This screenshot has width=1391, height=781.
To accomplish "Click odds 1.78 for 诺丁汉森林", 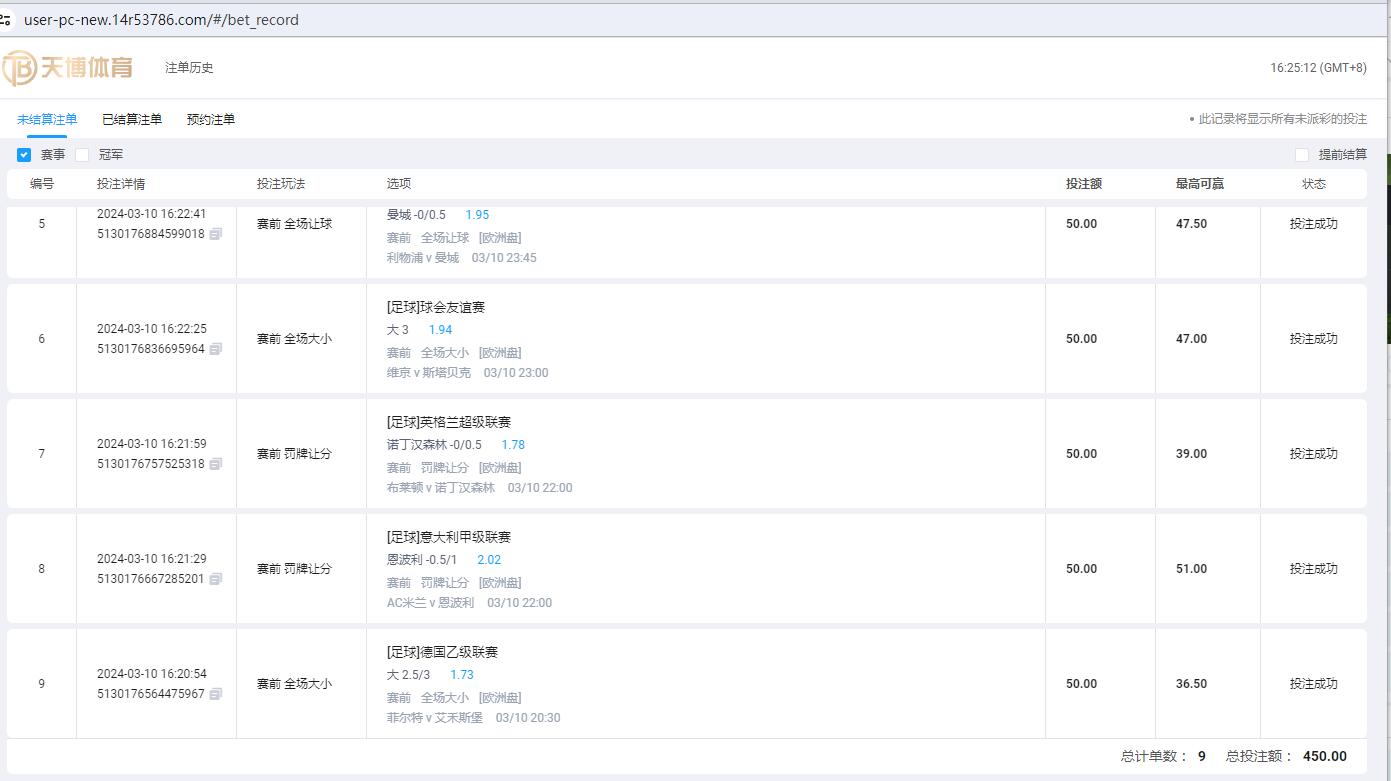I will (x=513, y=445).
